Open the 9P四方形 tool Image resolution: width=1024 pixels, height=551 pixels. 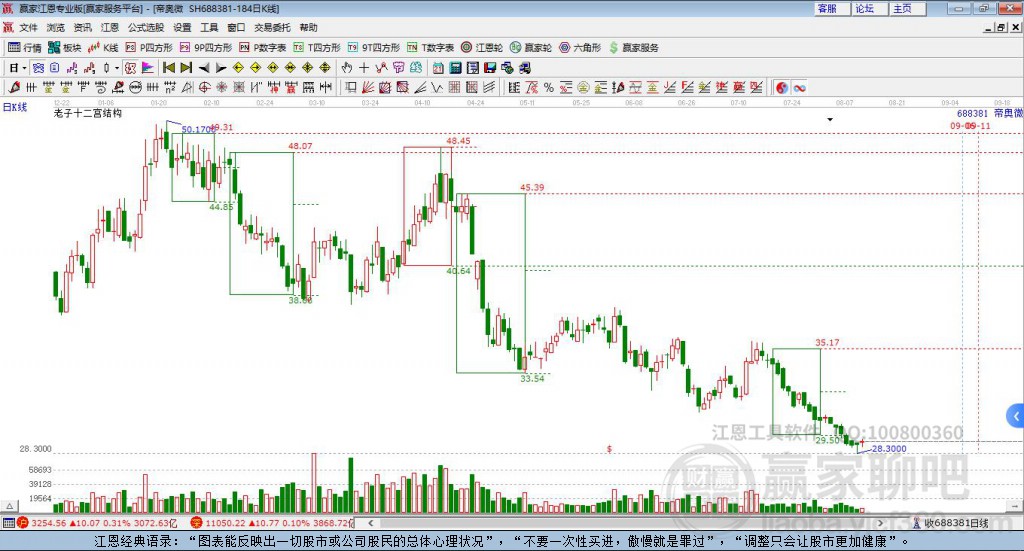click(206, 48)
